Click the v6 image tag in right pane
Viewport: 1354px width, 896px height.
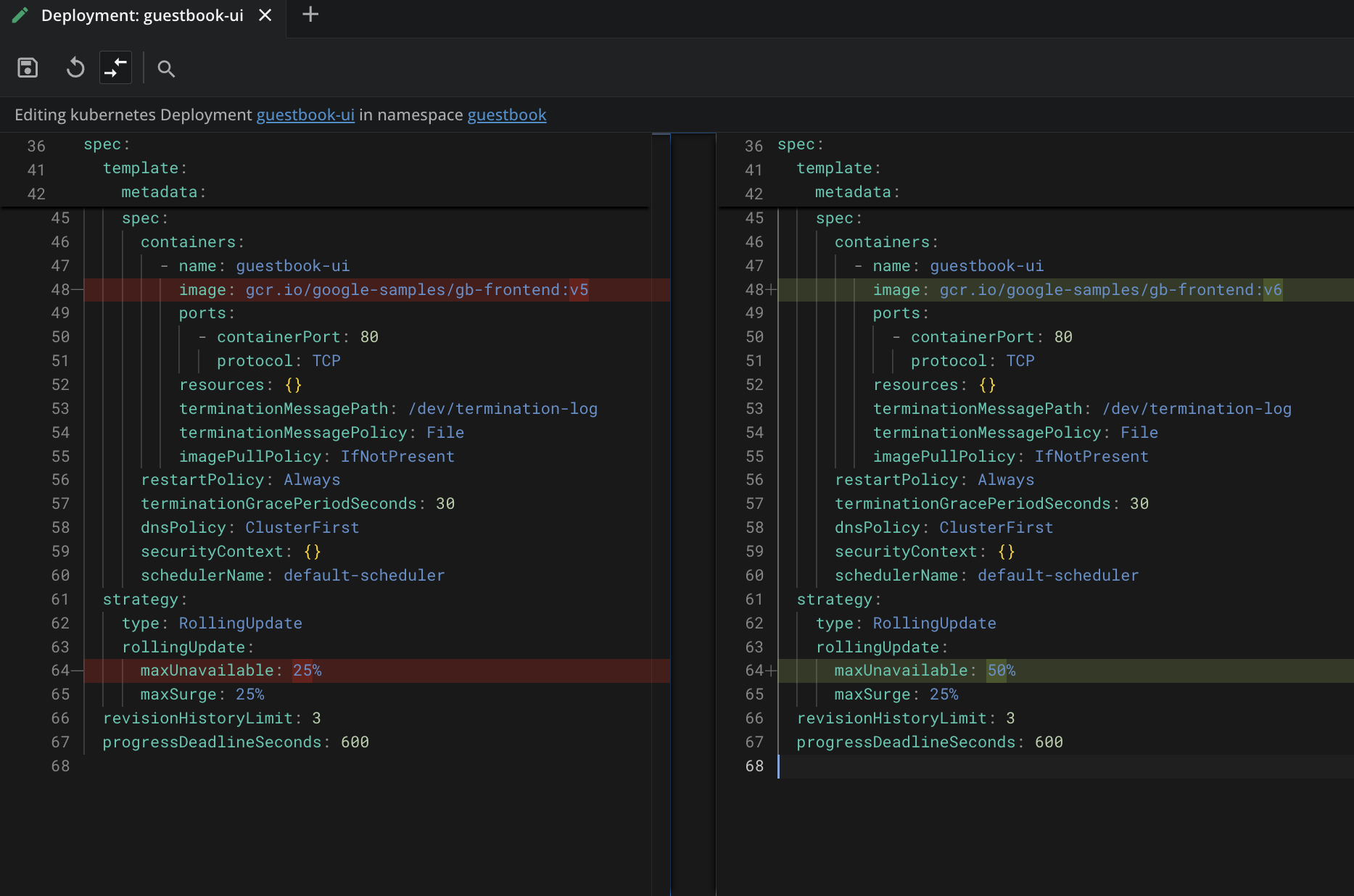1273,290
